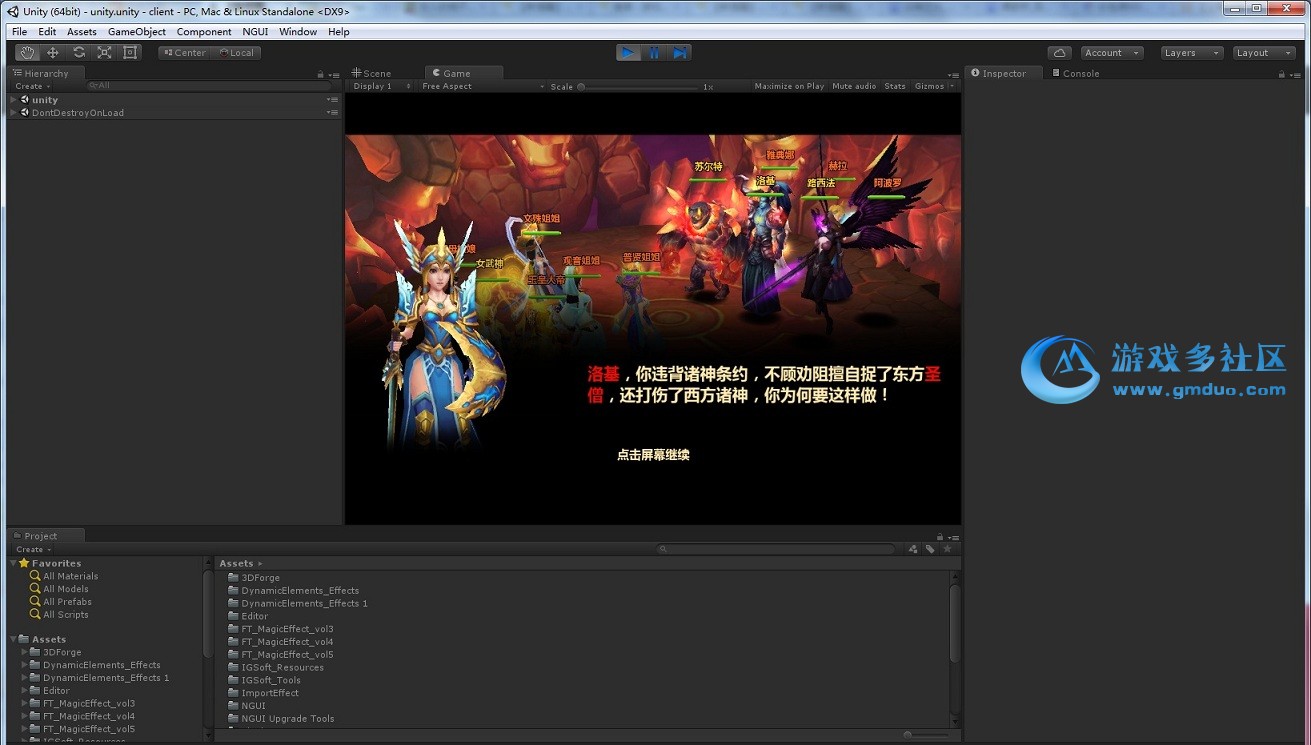Open the NGUI menu
The image size is (1311, 745).
(255, 32)
